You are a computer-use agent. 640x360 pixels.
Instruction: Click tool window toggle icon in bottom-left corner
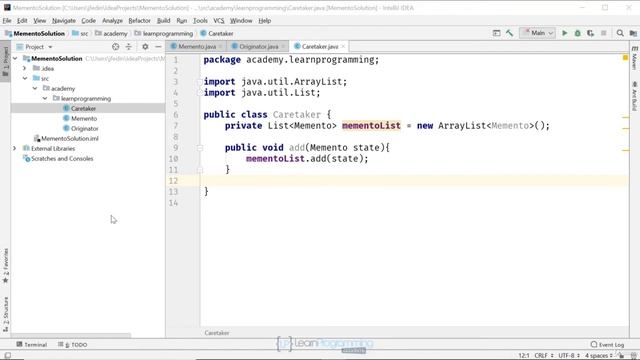pos(7,356)
